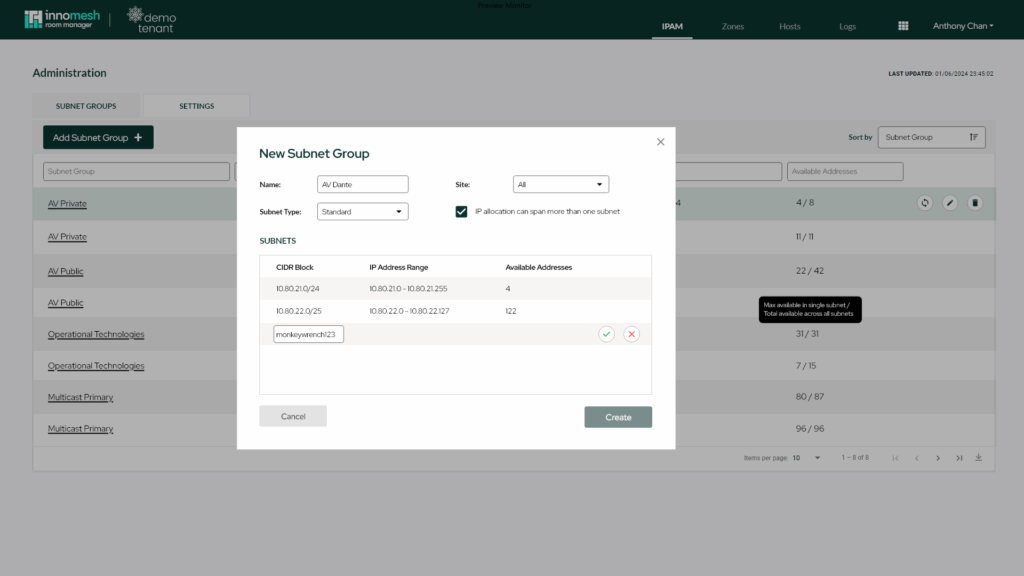Viewport: 1024px width, 576px height.
Task: Expand the Subnet Type dropdown
Action: point(362,211)
